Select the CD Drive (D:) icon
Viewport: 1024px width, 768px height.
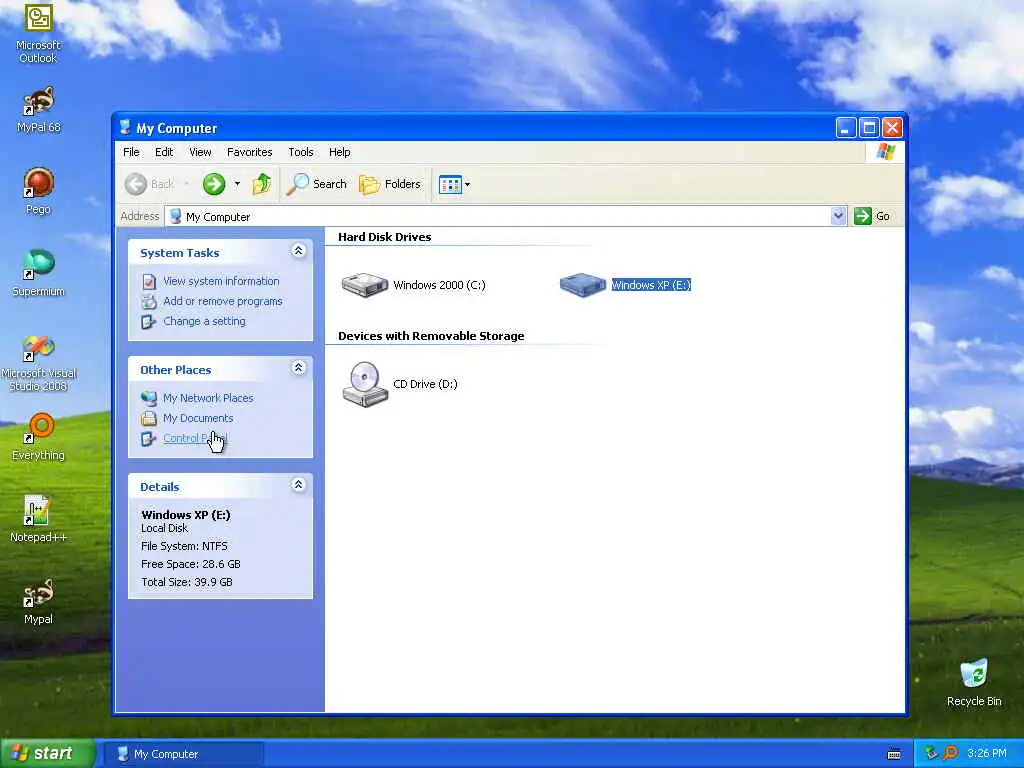400,384
